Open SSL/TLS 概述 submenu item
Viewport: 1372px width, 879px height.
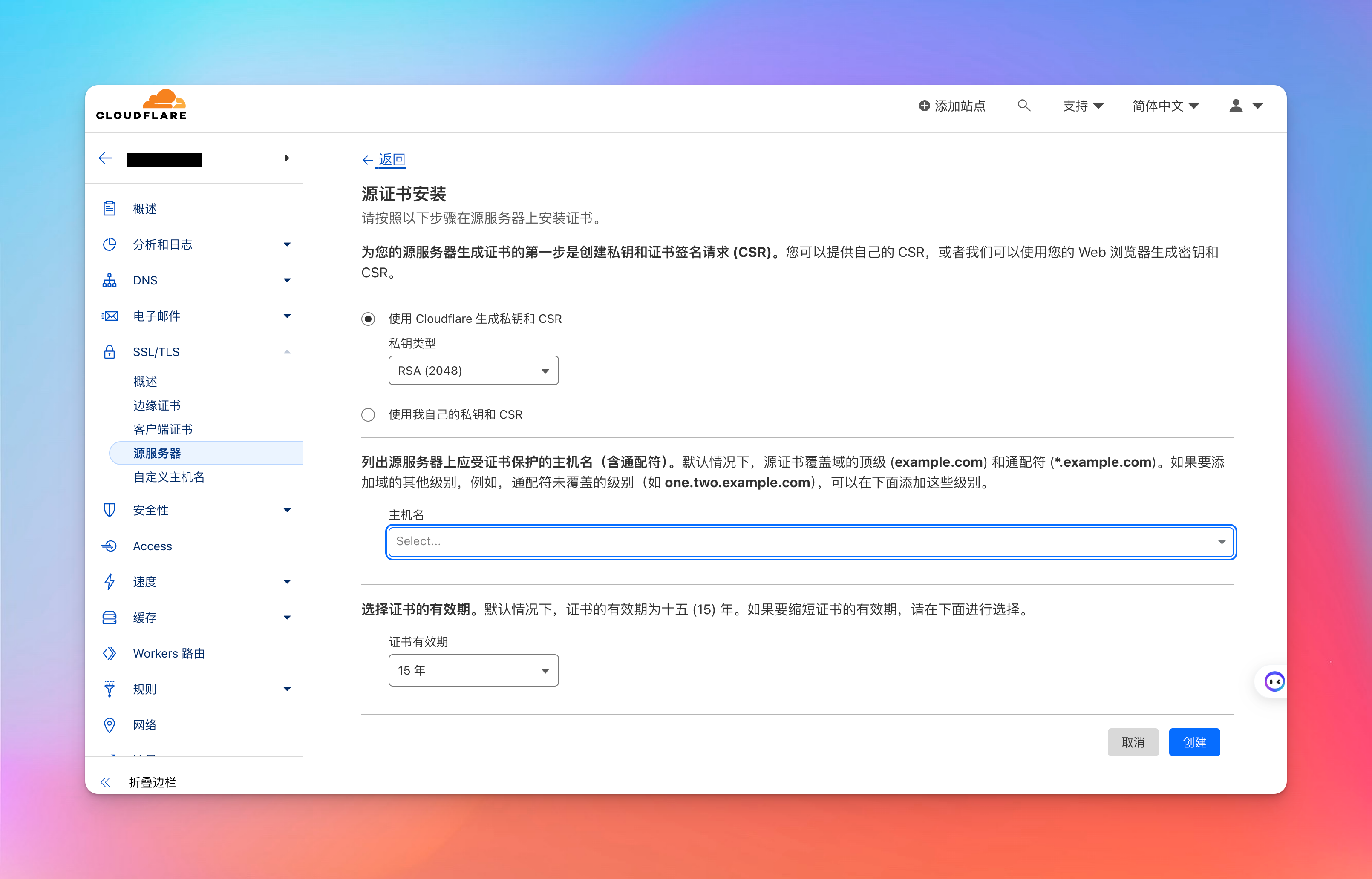tap(145, 381)
